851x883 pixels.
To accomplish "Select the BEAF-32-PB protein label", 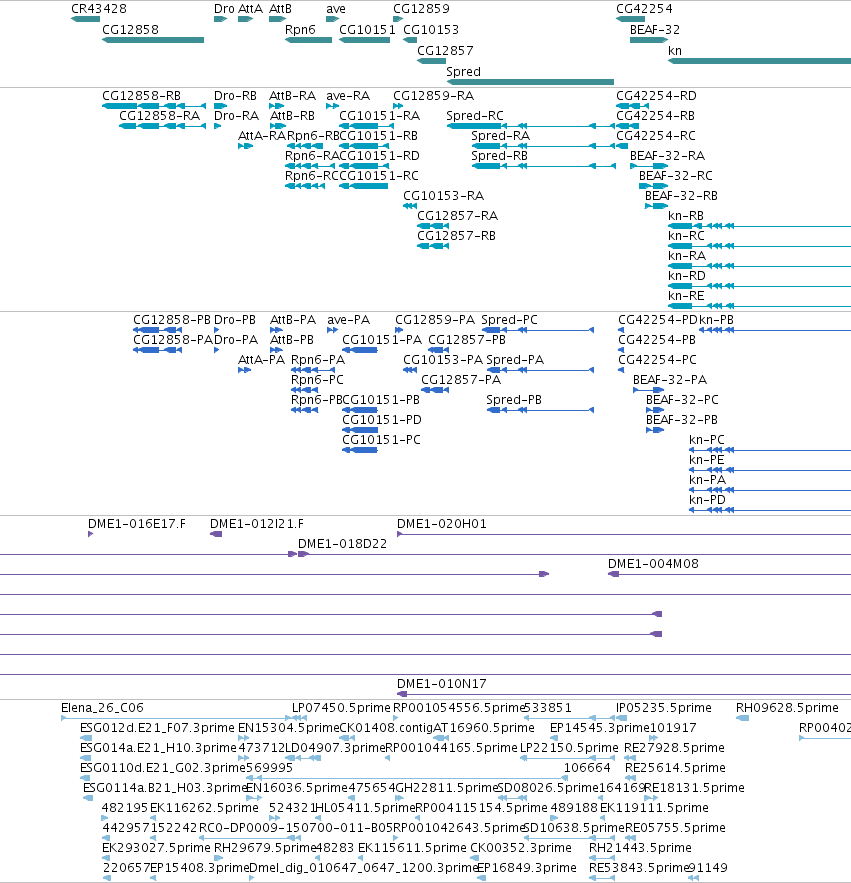I will pyautogui.click(x=681, y=420).
